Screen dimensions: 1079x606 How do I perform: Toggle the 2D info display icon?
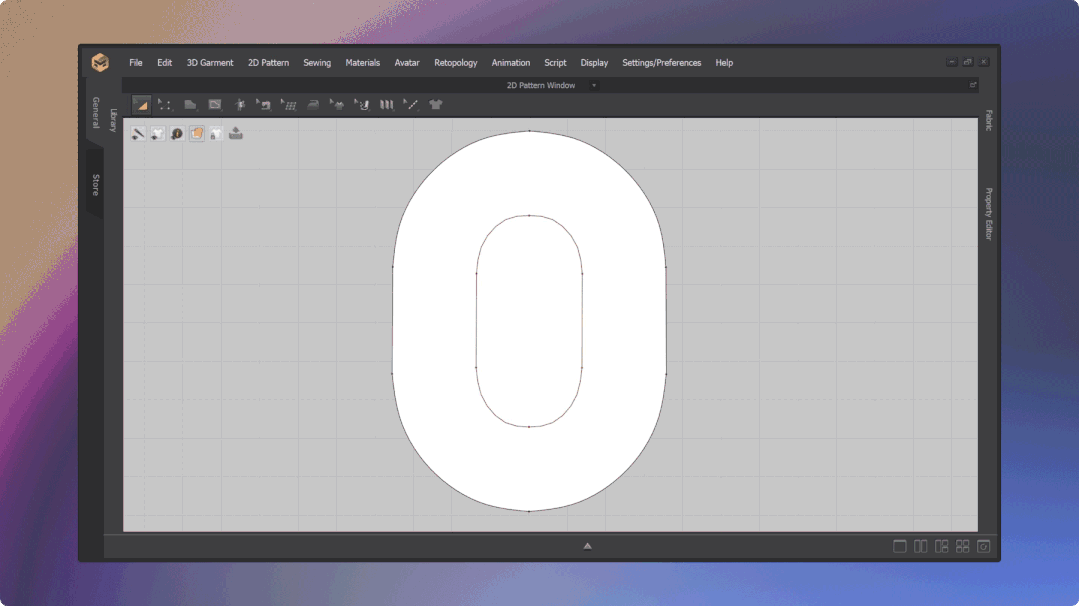pos(177,133)
